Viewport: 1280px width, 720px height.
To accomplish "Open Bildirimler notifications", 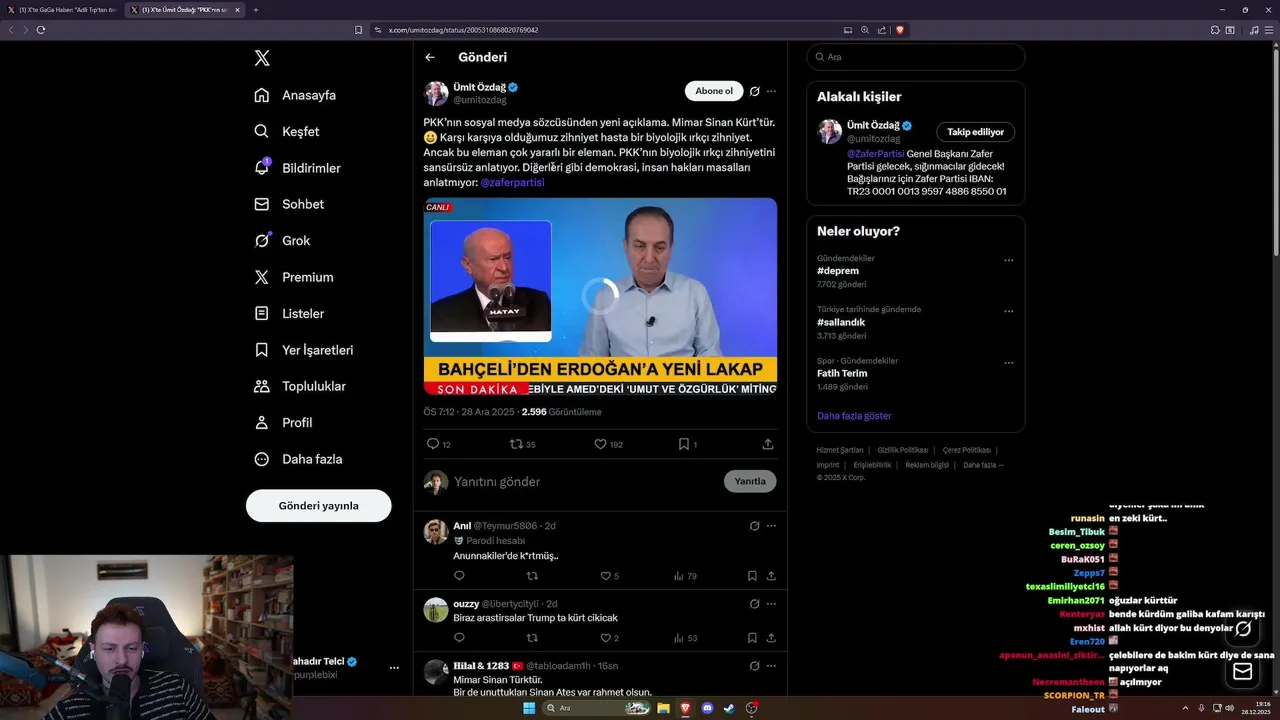I will pos(297,168).
